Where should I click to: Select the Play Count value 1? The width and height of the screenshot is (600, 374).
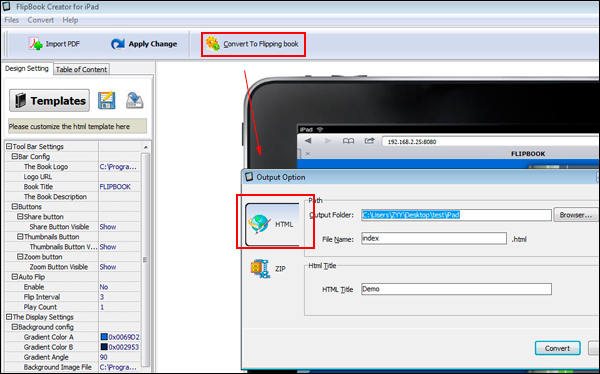[x=102, y=307]
